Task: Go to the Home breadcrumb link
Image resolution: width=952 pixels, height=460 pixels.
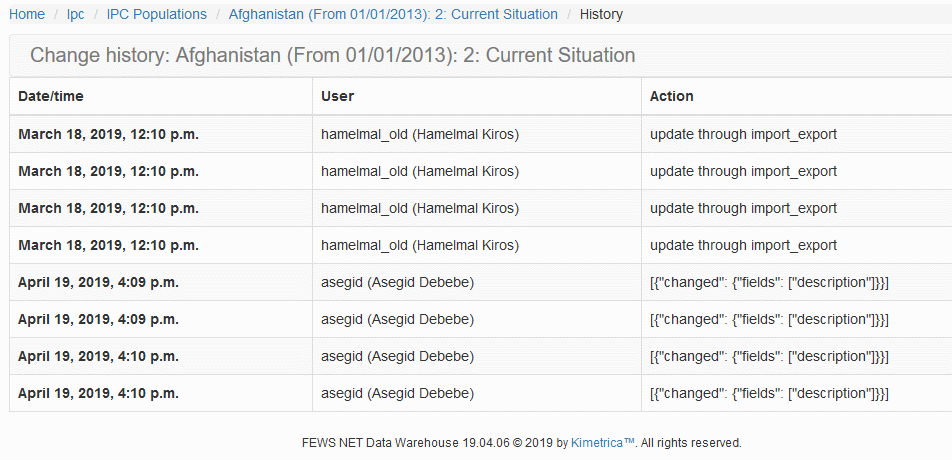Action: [27, 14]
